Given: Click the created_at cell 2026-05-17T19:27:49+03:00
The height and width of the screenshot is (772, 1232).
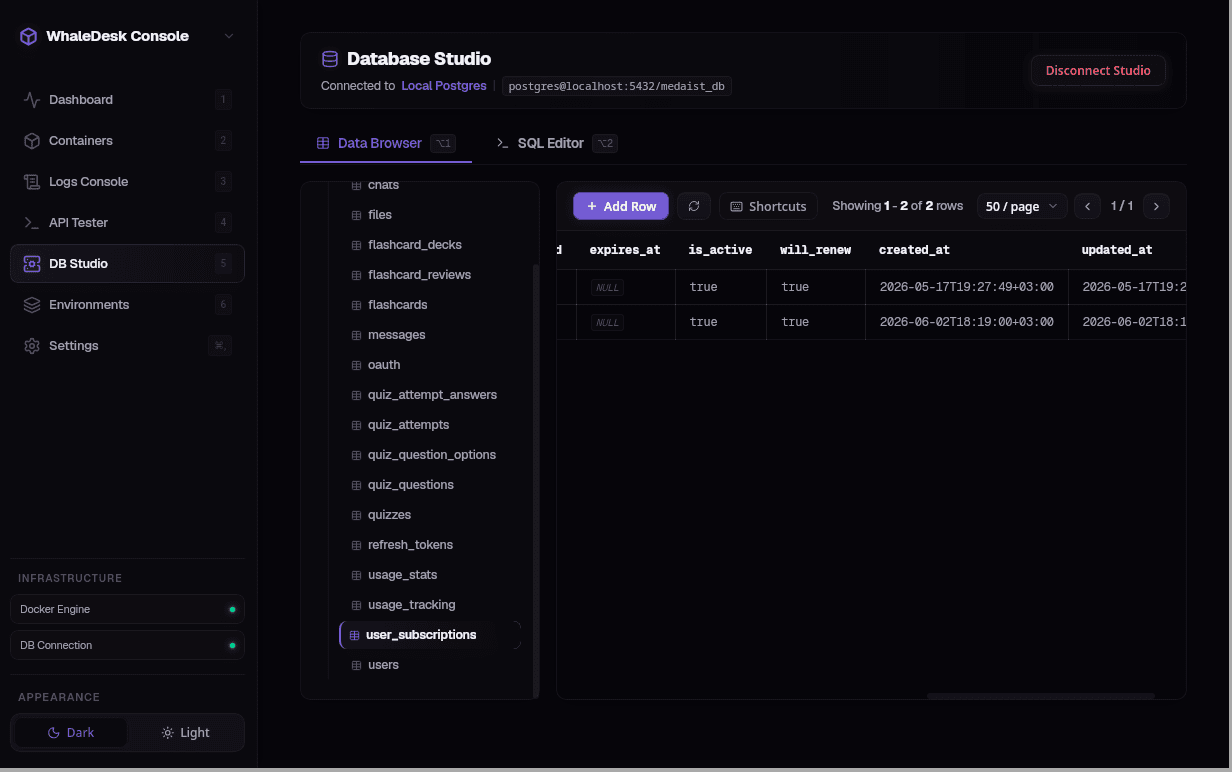Looking at the screenshot, I should coord(966,287).
